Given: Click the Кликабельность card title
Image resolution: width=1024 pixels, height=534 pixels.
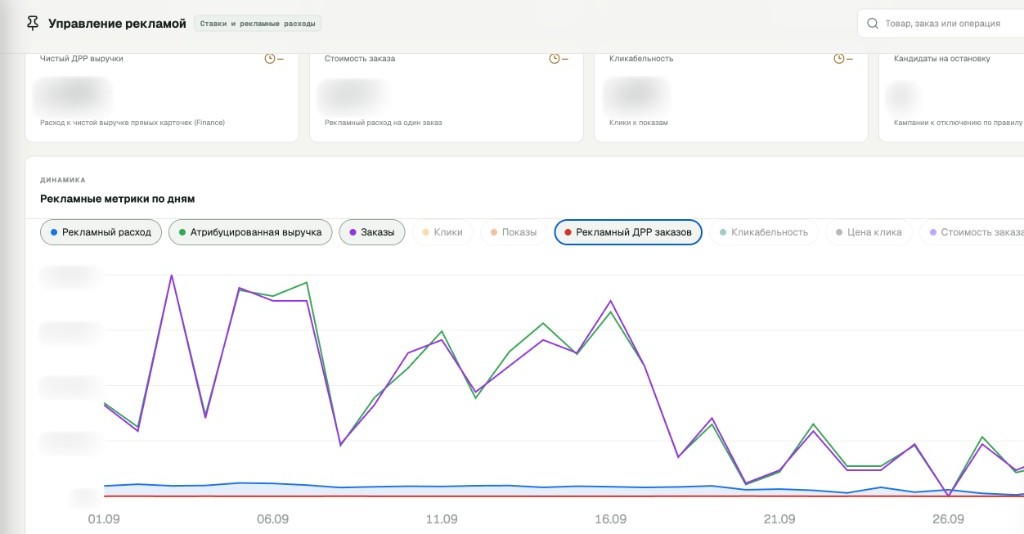Looking at the screenshot, I should click(x=641, y=59).
